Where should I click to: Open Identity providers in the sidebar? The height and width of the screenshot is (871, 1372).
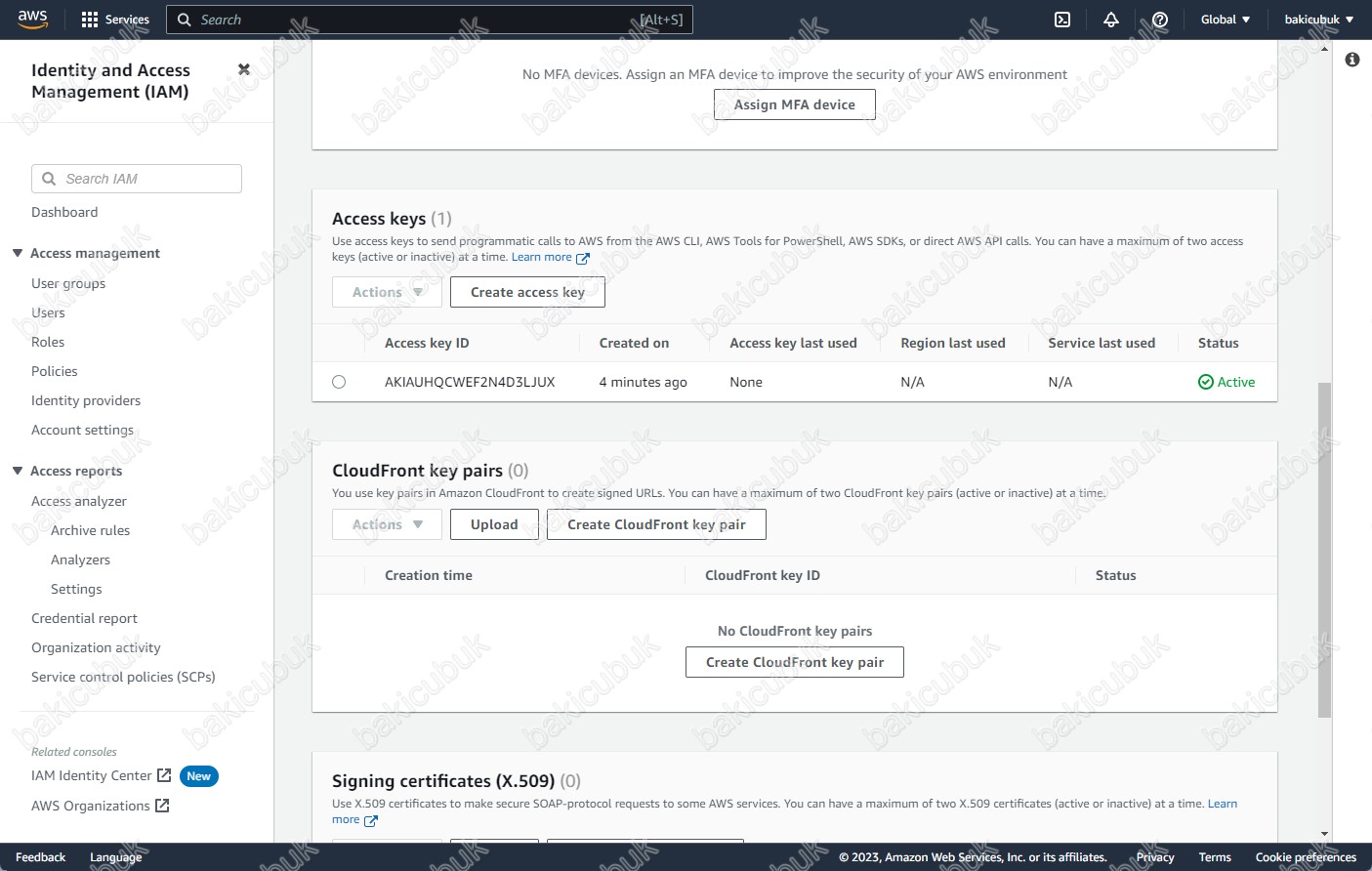point(86,400)
